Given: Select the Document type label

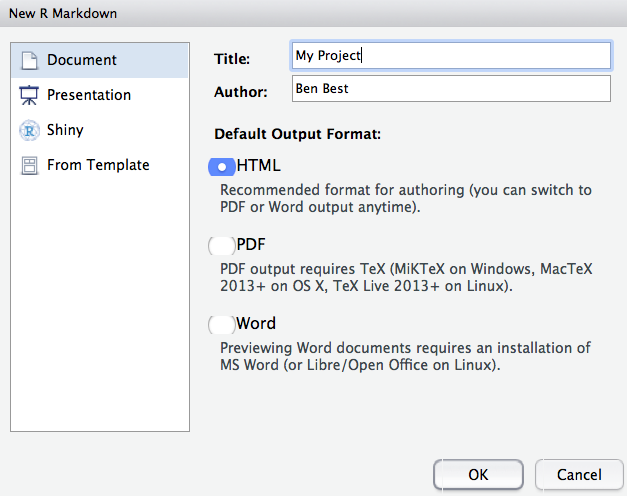Looking at the screenshot, I should point(81,61).
